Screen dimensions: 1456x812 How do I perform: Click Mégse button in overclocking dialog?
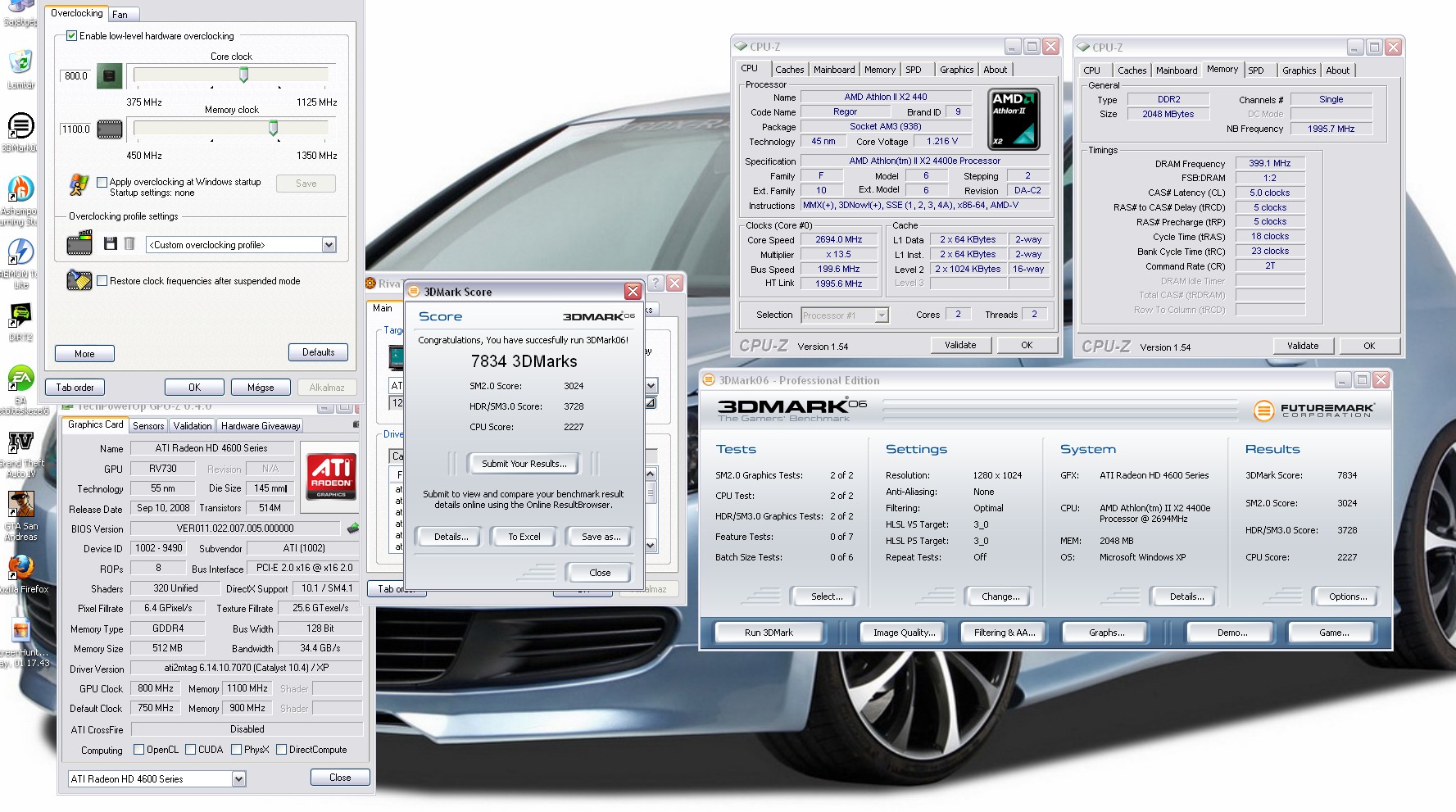[261, 388]
